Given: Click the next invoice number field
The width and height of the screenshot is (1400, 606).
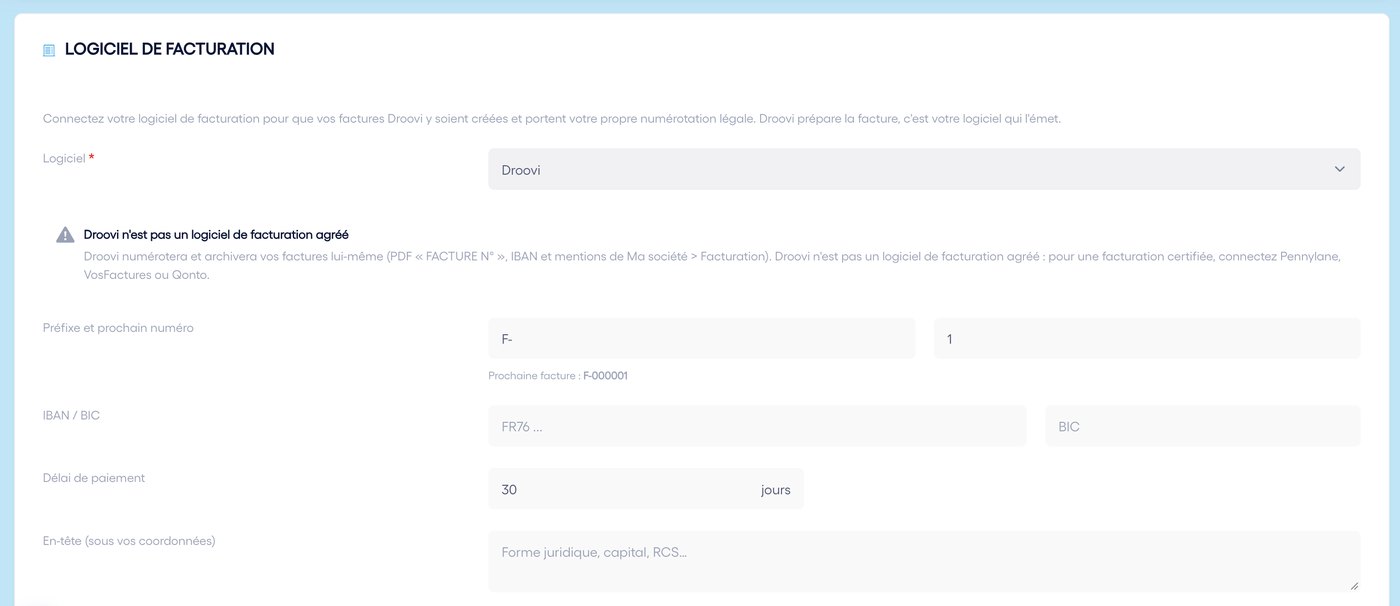Looking at the screenshot, I should pyautogui.click(x=1147, y=339).
